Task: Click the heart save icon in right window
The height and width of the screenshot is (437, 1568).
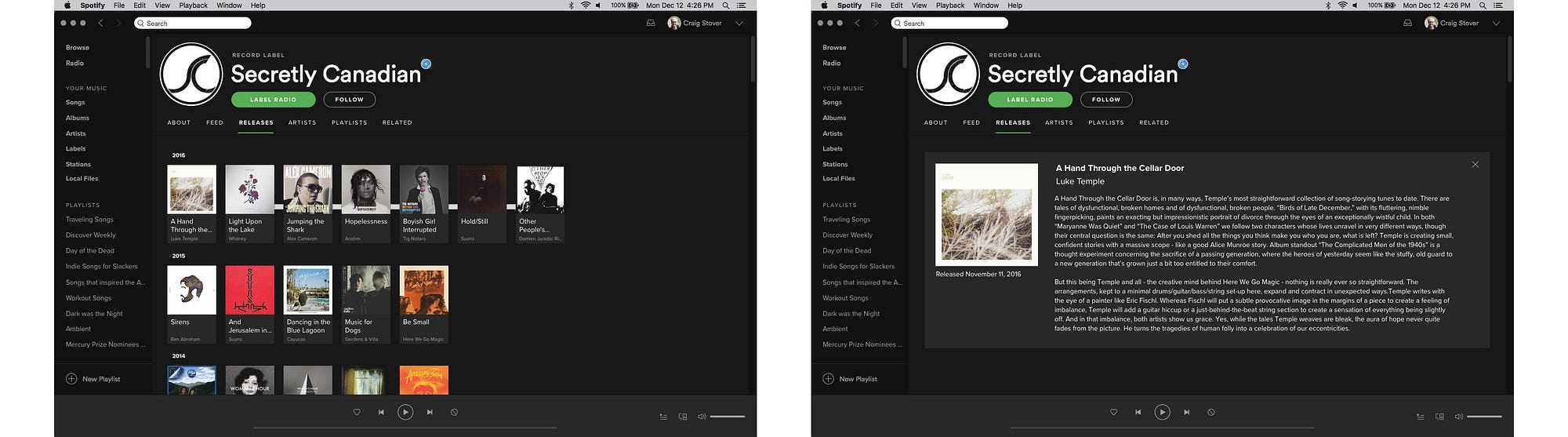Action: click(x=1113, y=412)
